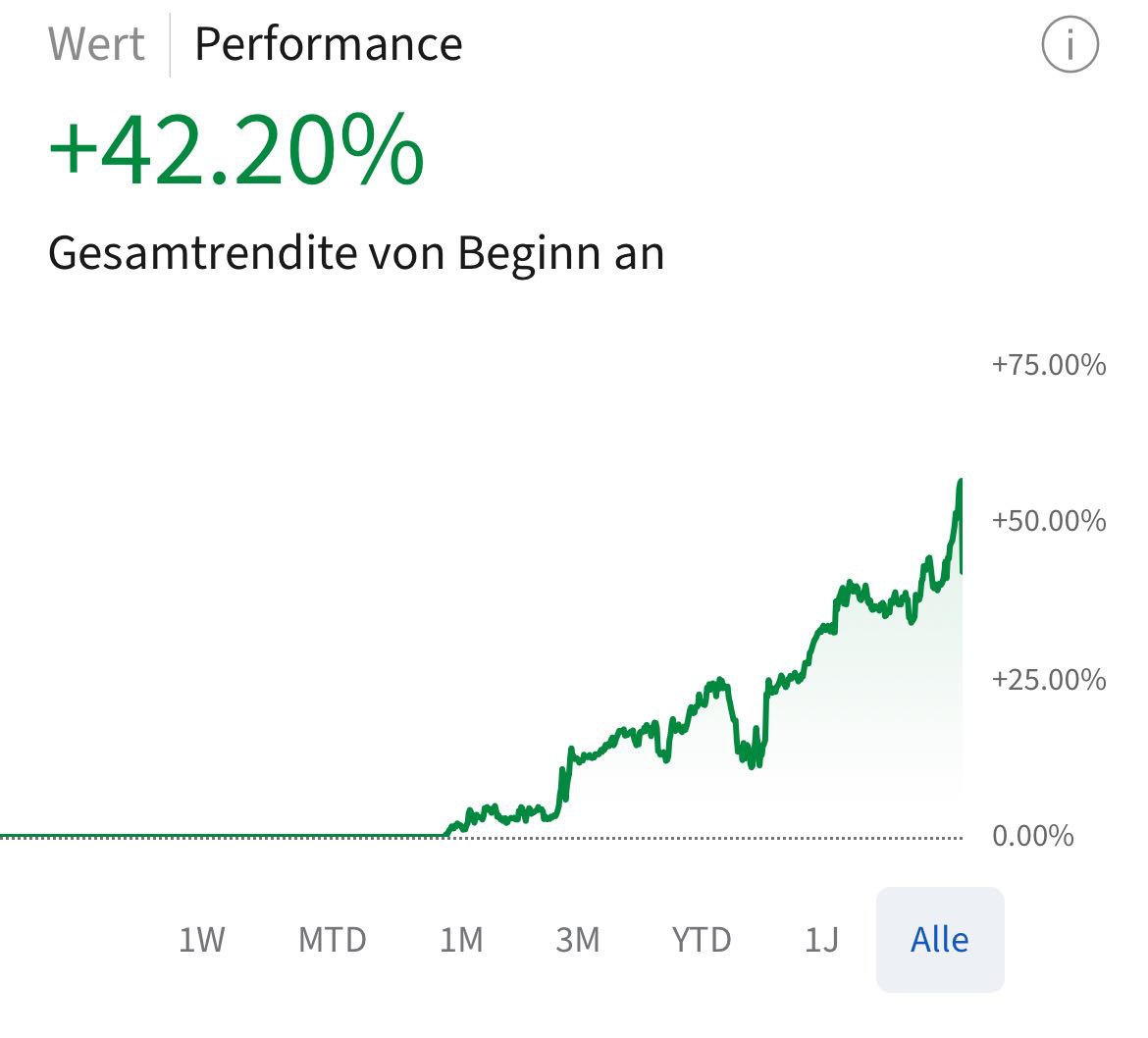Click the +75.00% axis label
The width and height of the screenshot is (1148, 1038).
1048,365
